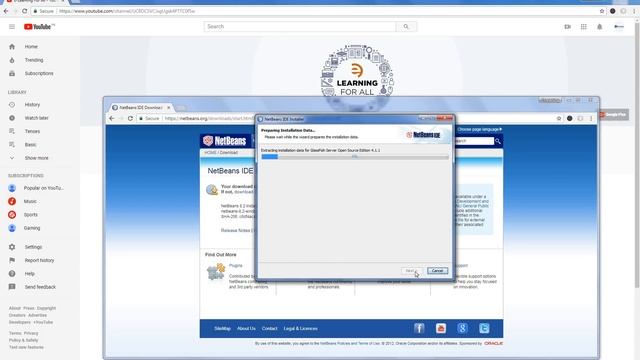Image resolution: width=640 pixels, height=360 pixels.
Task: Click the History clock icon
Action: tap(12, 105)
